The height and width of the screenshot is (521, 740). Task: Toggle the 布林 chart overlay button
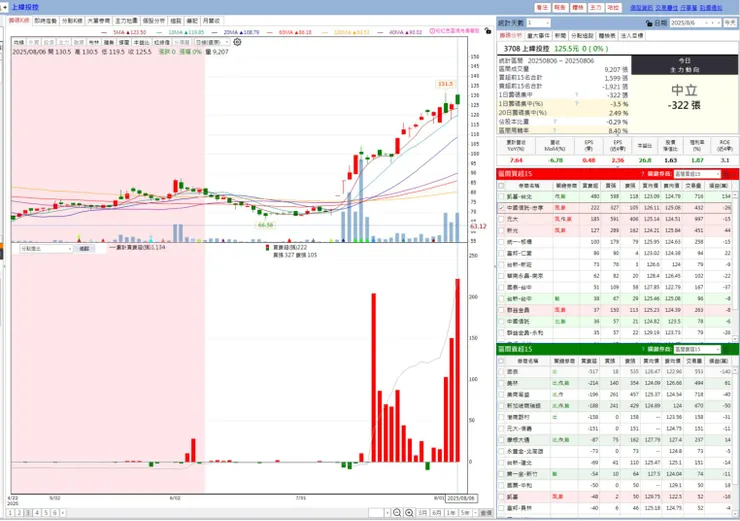(94, 42)
